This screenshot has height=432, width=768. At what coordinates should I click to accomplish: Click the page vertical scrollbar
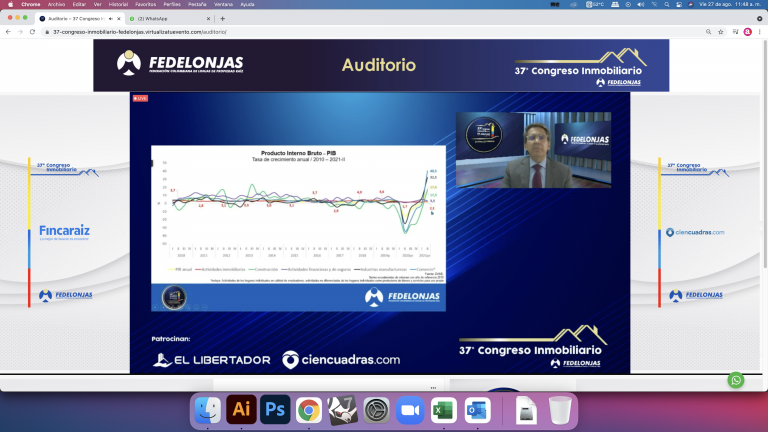(x=765, y=155)
